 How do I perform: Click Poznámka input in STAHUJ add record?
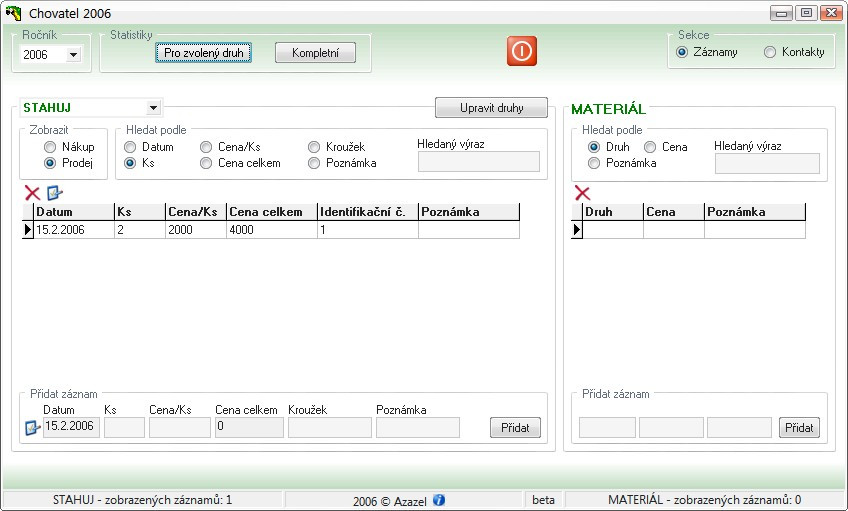pyautogui.click(x=418, y=427)
